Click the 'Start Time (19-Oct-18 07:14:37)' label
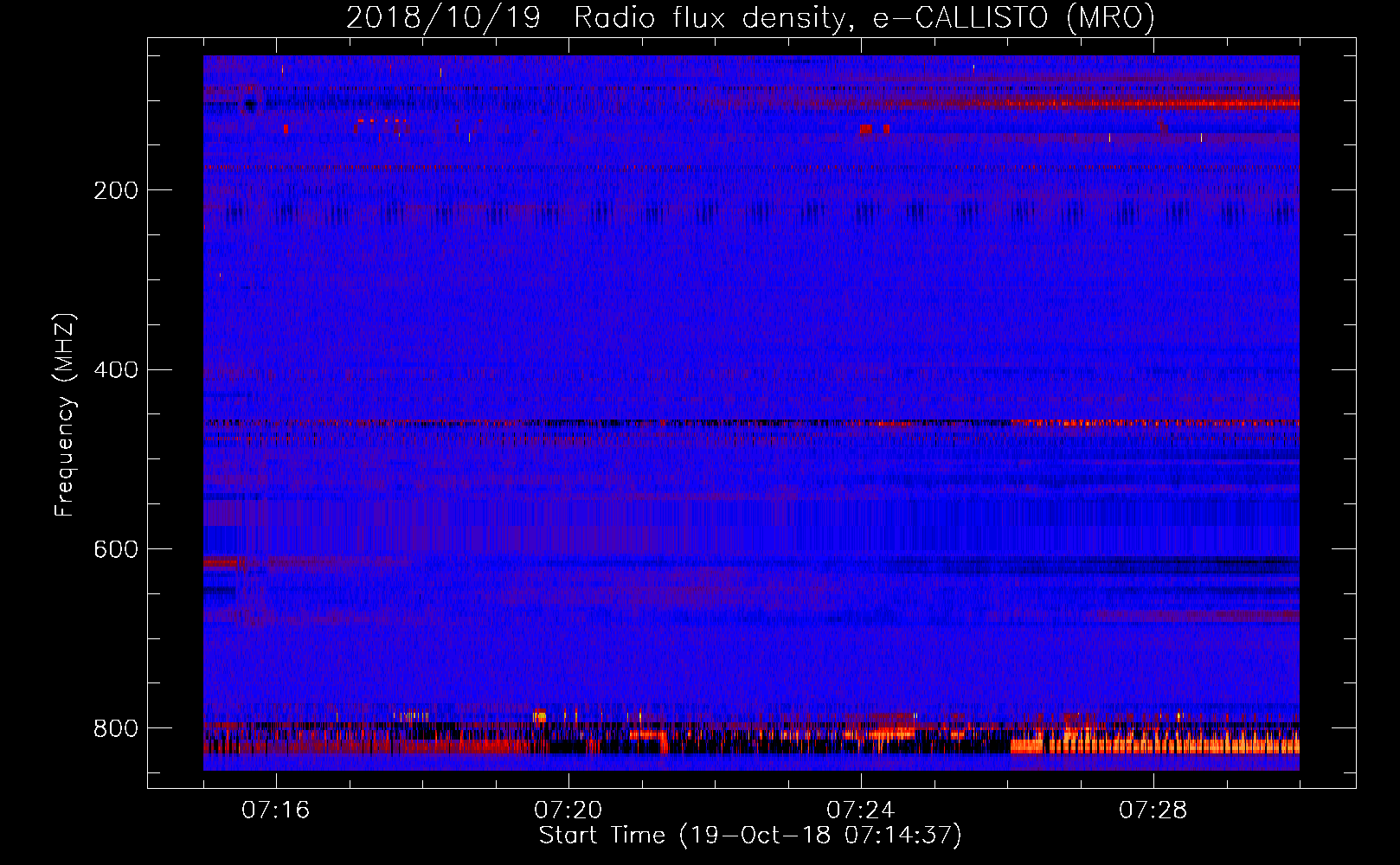 [750, 836]
